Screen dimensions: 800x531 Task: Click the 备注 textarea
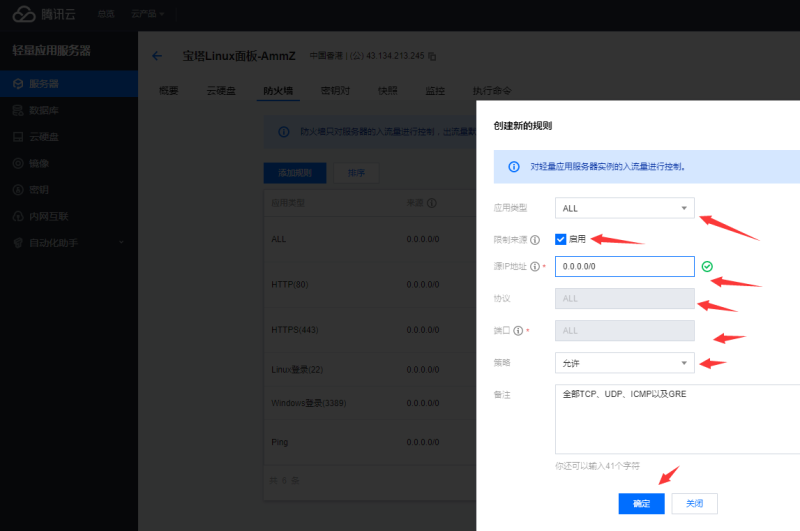coord(678,419)
